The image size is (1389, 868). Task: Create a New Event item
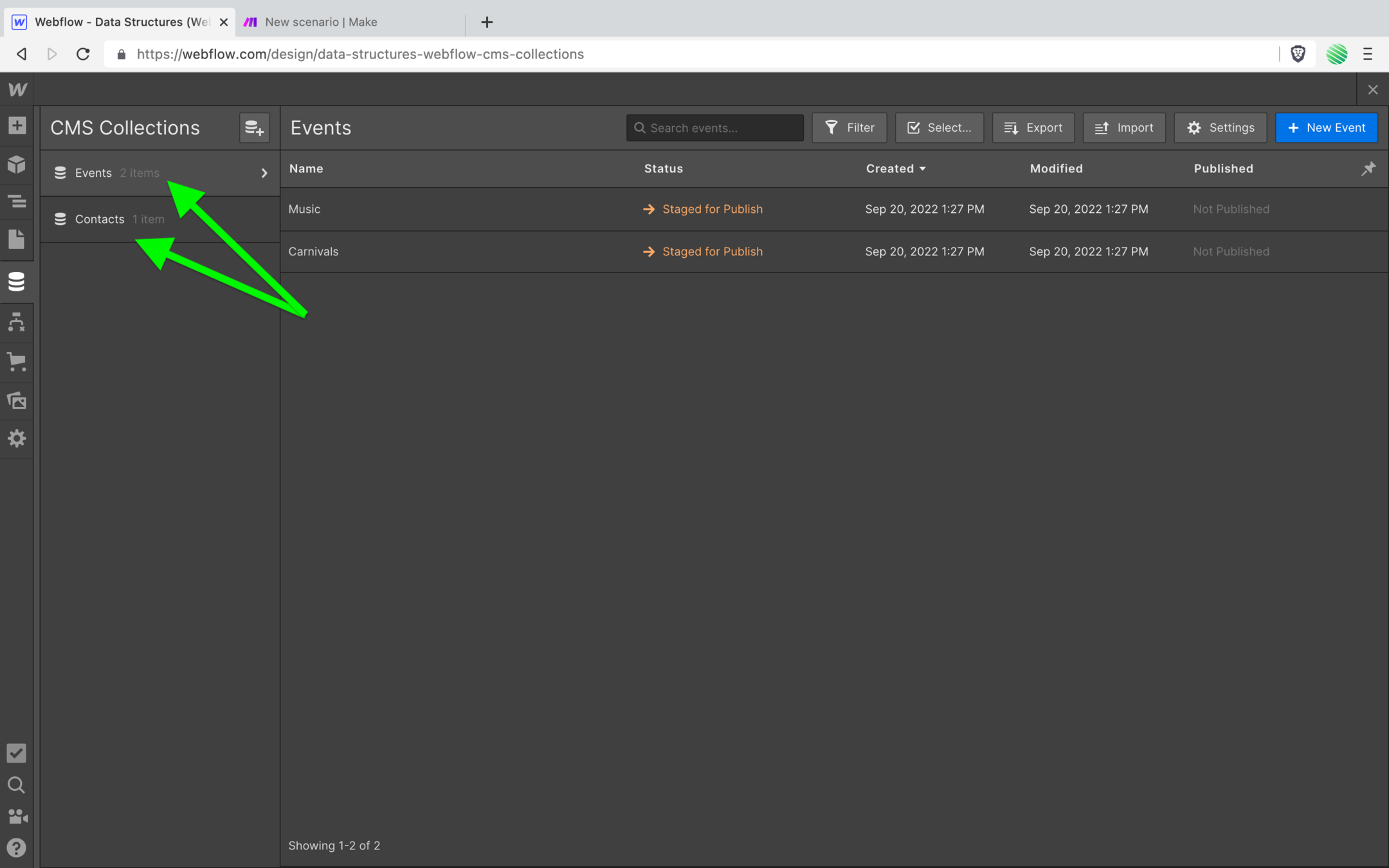(x=1326, y=127)
